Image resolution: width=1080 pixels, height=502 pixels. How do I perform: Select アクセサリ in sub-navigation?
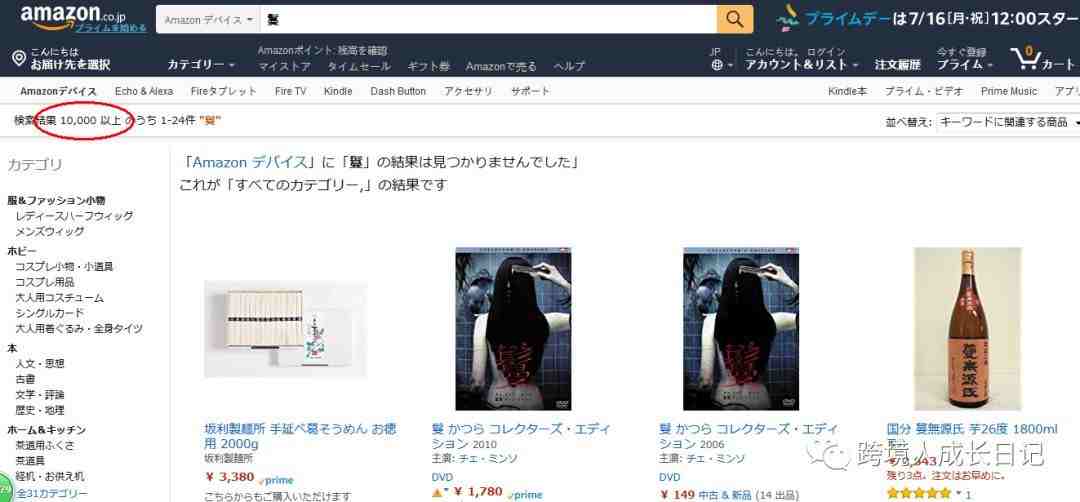pos(468,91)
